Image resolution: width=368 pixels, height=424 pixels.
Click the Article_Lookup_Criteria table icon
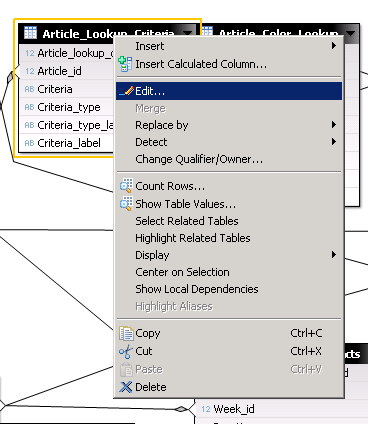tap(31, 33)
